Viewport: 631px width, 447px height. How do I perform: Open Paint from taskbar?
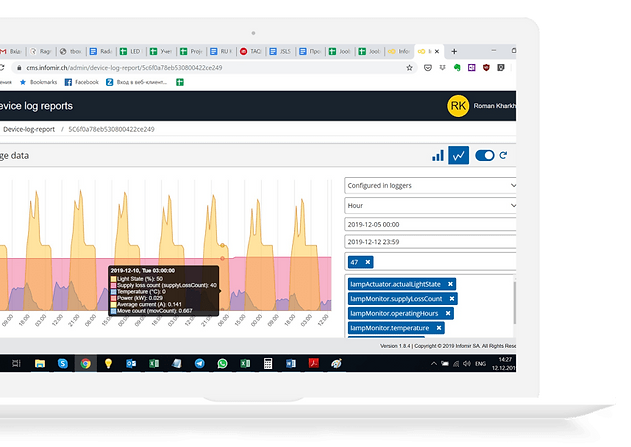click(336, 364)
